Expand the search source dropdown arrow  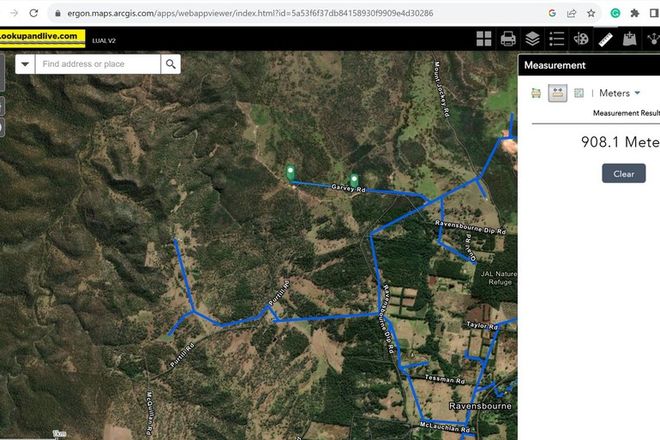[25, 64]
